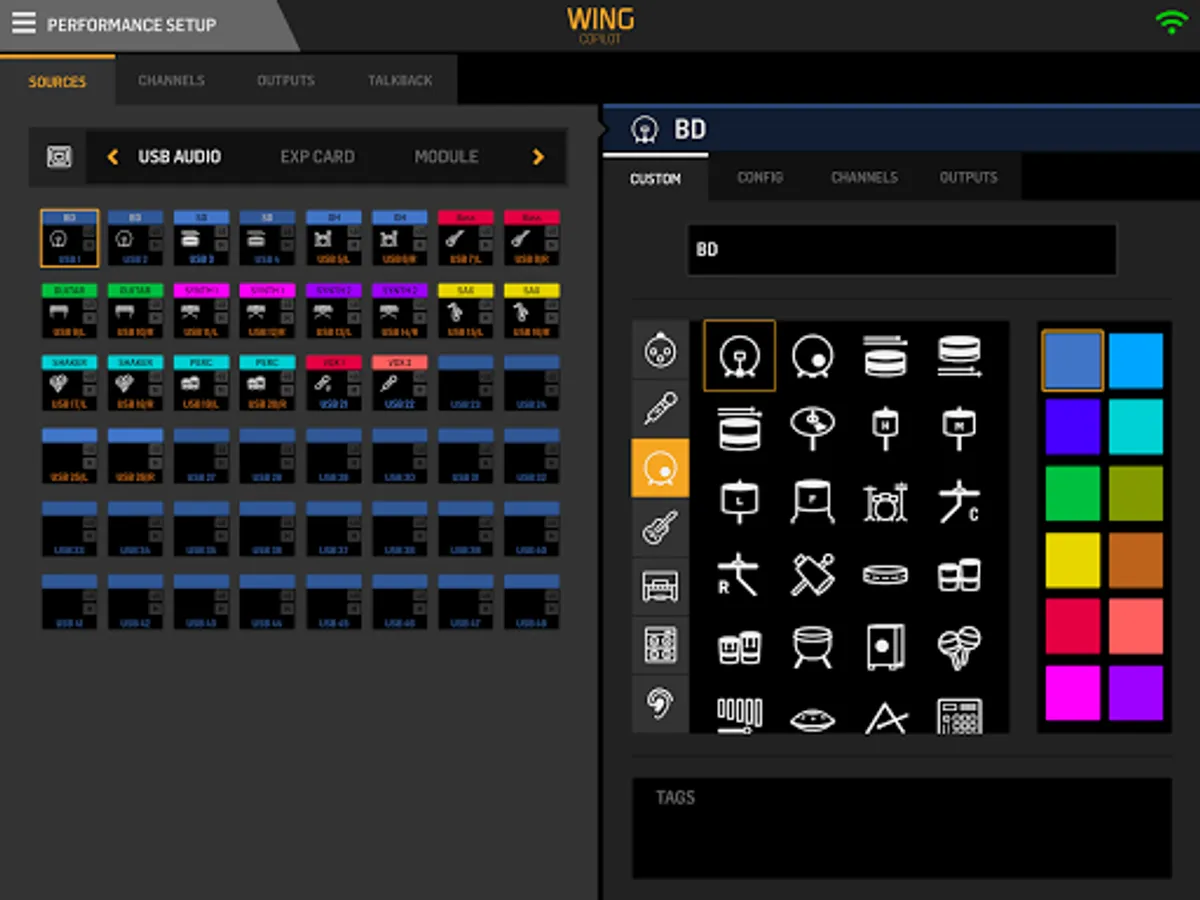
Task: Switch to the Channels tab at top
Action: (x=171, y=80)
